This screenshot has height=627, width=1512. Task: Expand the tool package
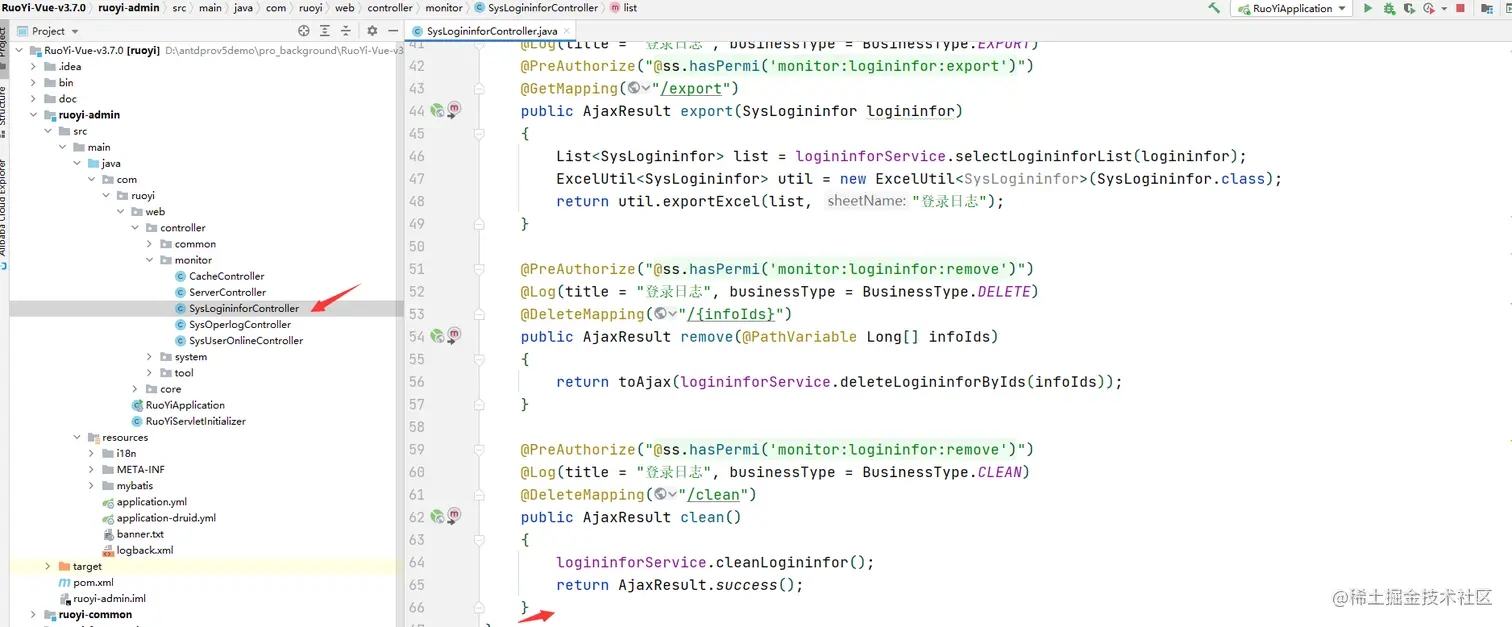click(150, 372)
